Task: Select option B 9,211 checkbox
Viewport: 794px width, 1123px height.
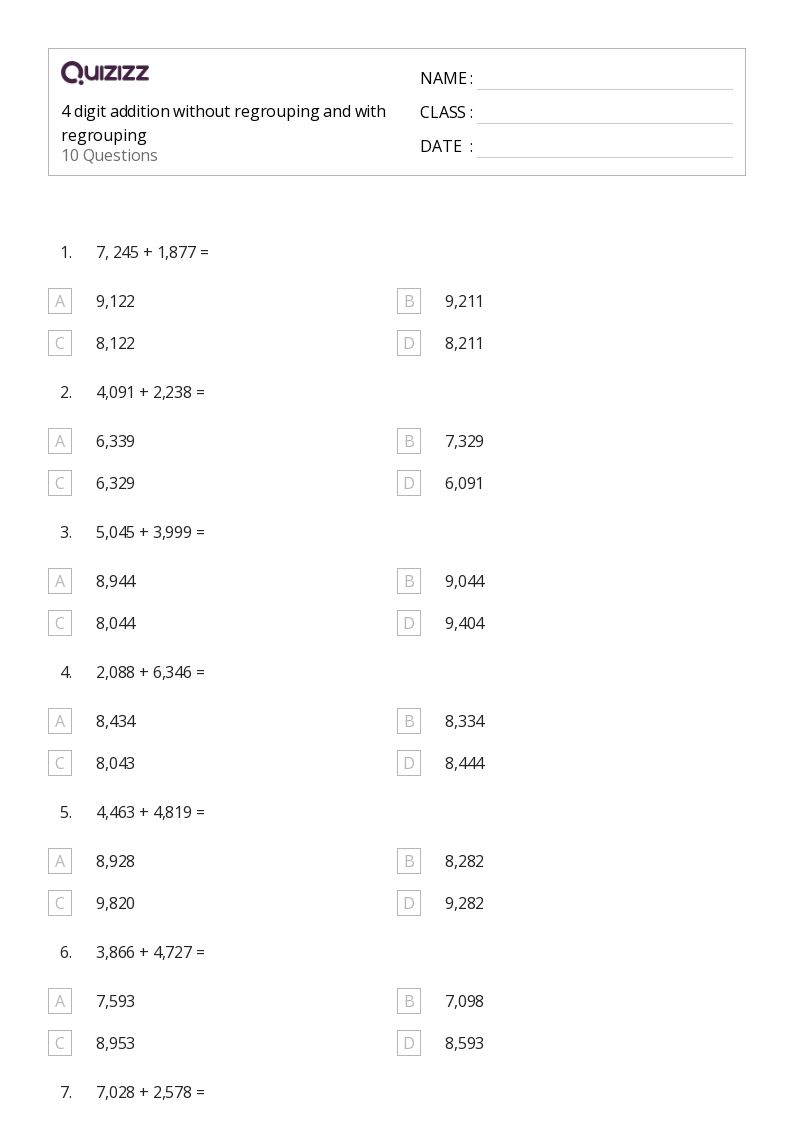Action: pyautogui.click(x=409, y=301)
